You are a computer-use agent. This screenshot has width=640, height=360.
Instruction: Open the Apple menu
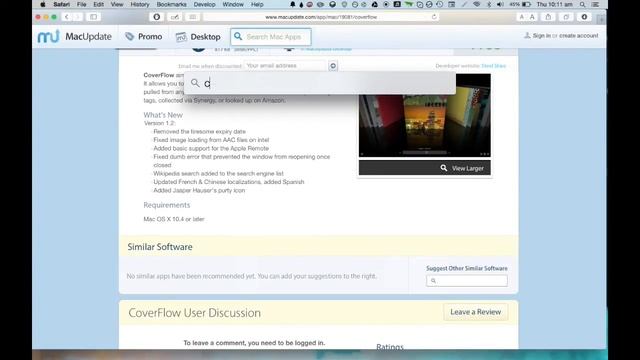click(42, 4)
